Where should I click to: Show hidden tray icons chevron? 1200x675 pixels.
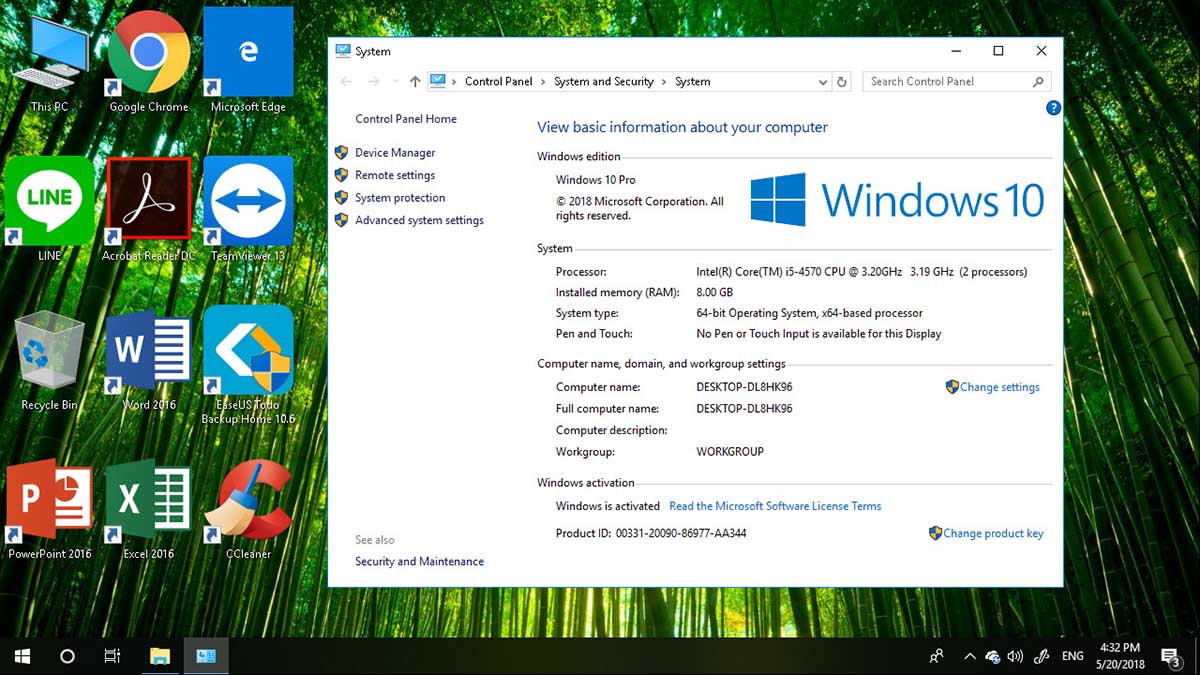pyautogui.click(x=969, y=656)
